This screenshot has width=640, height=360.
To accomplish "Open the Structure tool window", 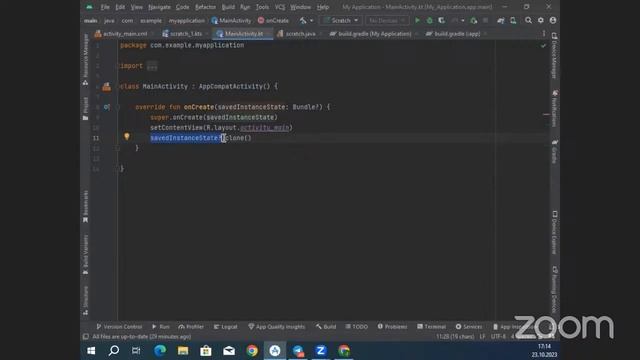I will (85, 300).
